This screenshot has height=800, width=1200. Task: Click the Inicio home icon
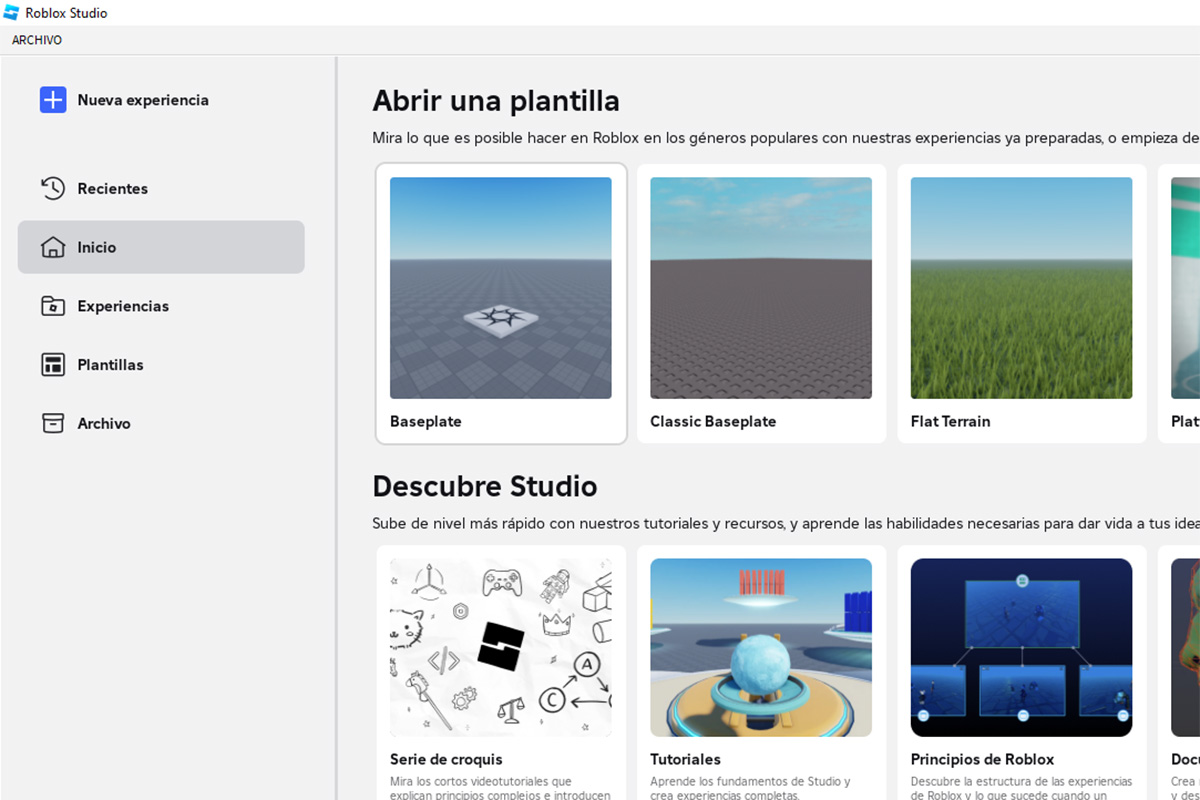(x=53, y=247)
